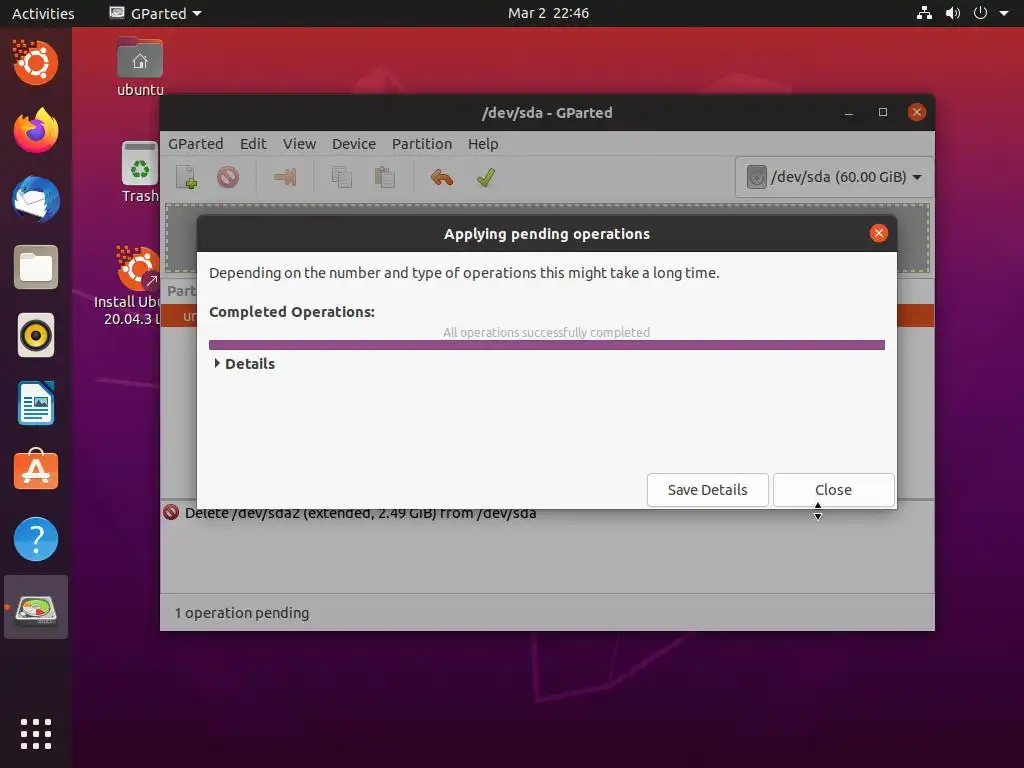1024x768 pixels.
Task: Open LibreOffice Writer from the dock
Action: (x=35, y=404)
